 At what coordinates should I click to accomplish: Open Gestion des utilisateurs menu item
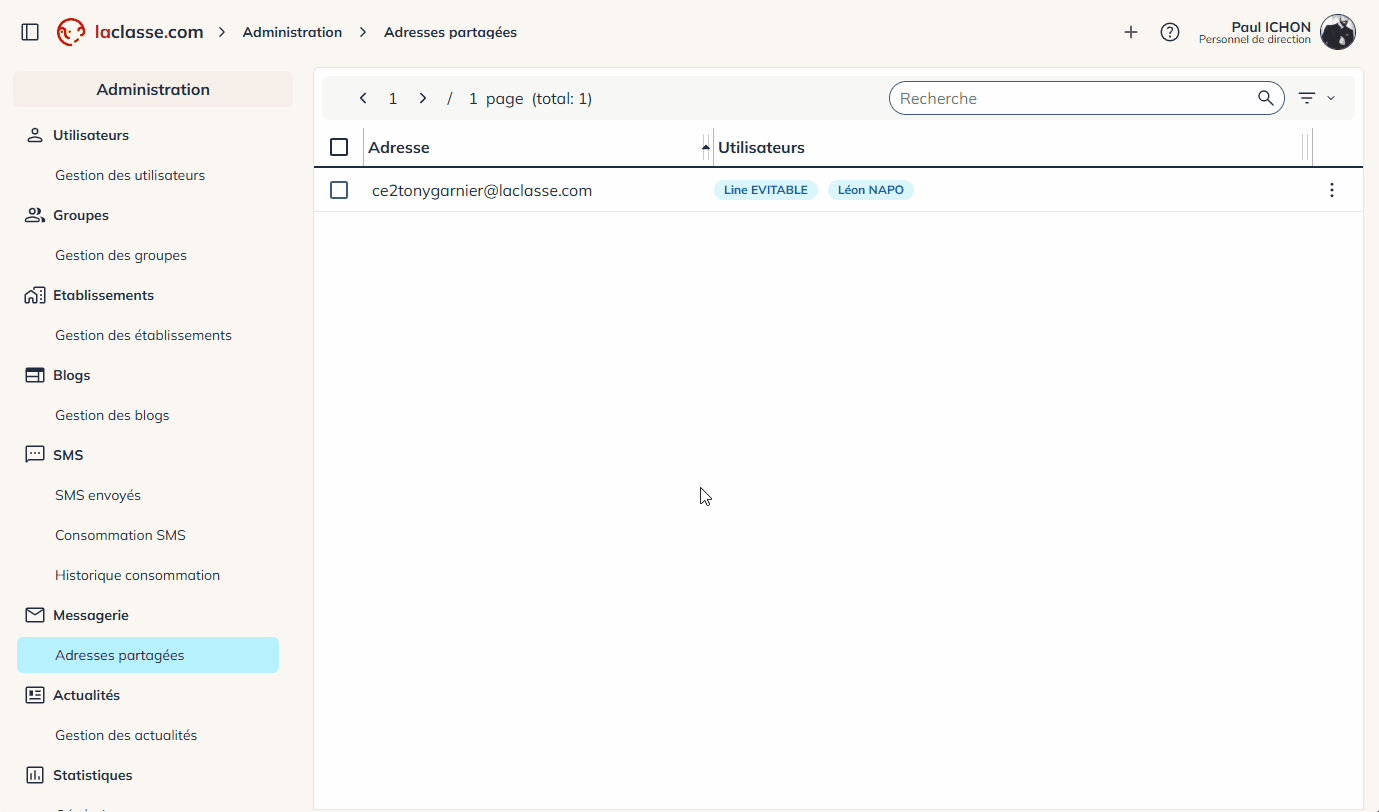pos(130,175)
